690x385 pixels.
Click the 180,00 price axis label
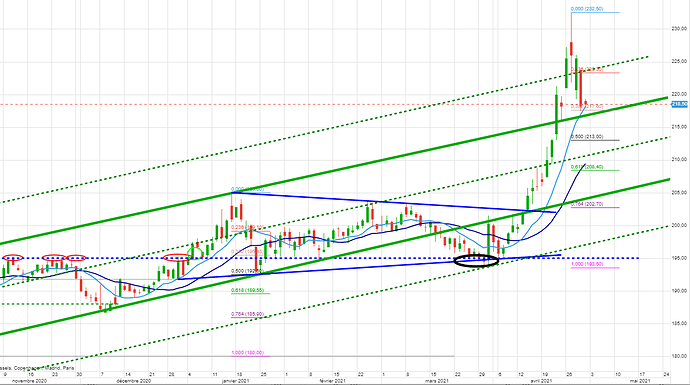(x=679, y=356)
